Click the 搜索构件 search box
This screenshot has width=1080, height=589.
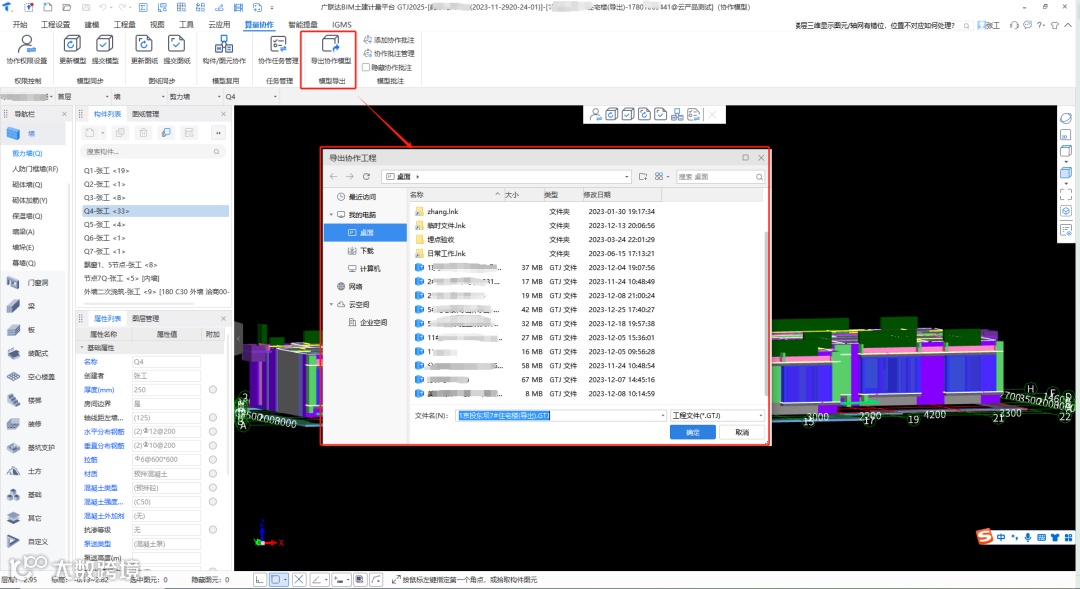(152, 152)
